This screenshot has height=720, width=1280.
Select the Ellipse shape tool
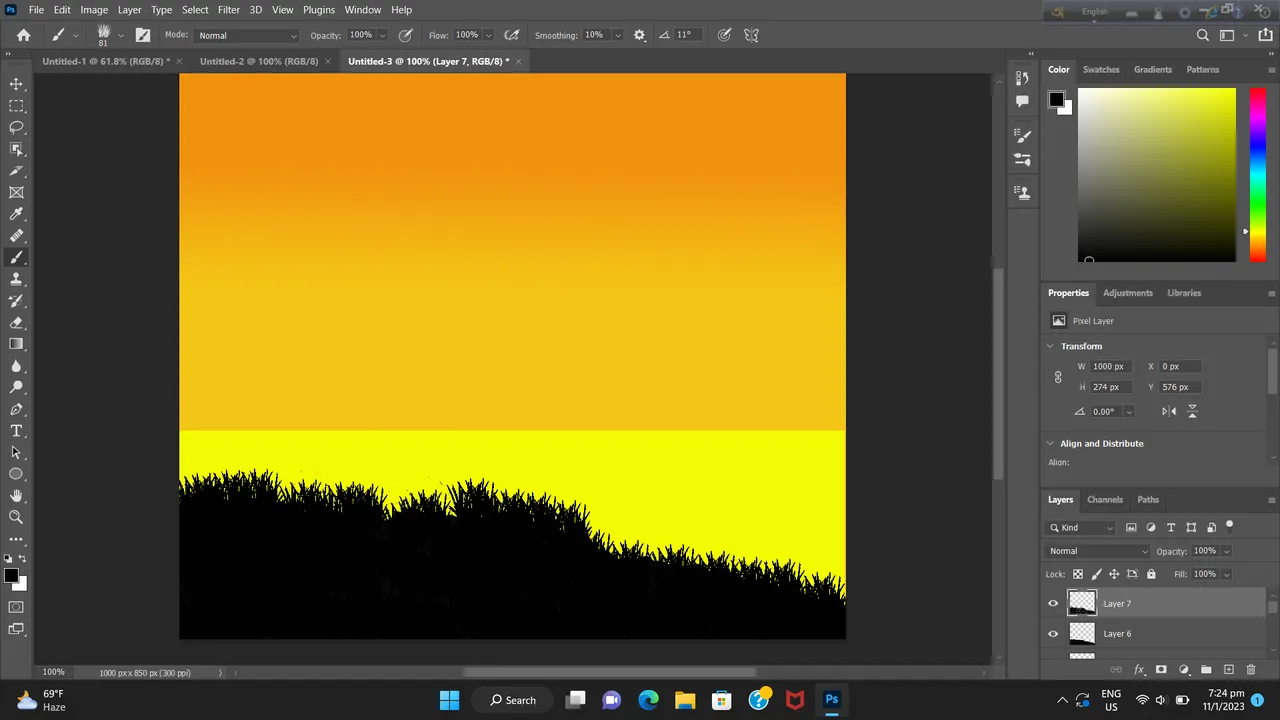[16, 474]
